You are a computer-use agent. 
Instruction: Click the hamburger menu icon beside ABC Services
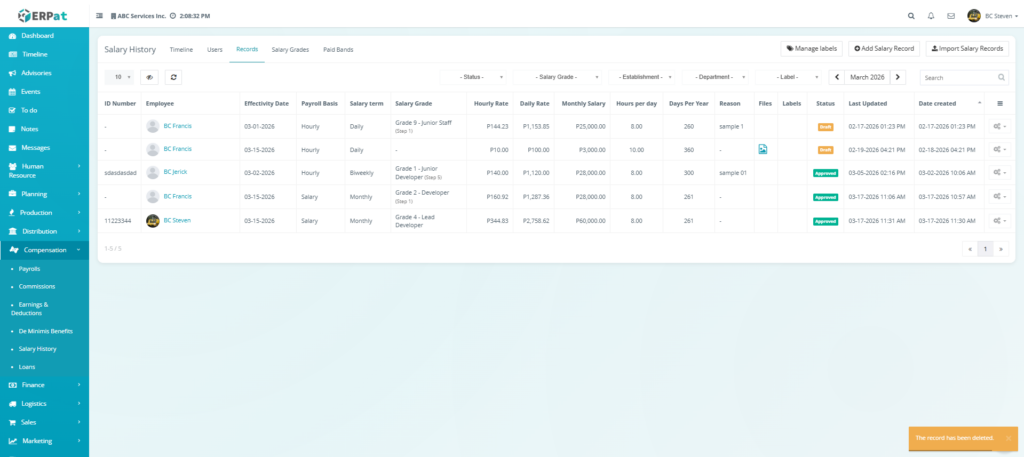99,16
